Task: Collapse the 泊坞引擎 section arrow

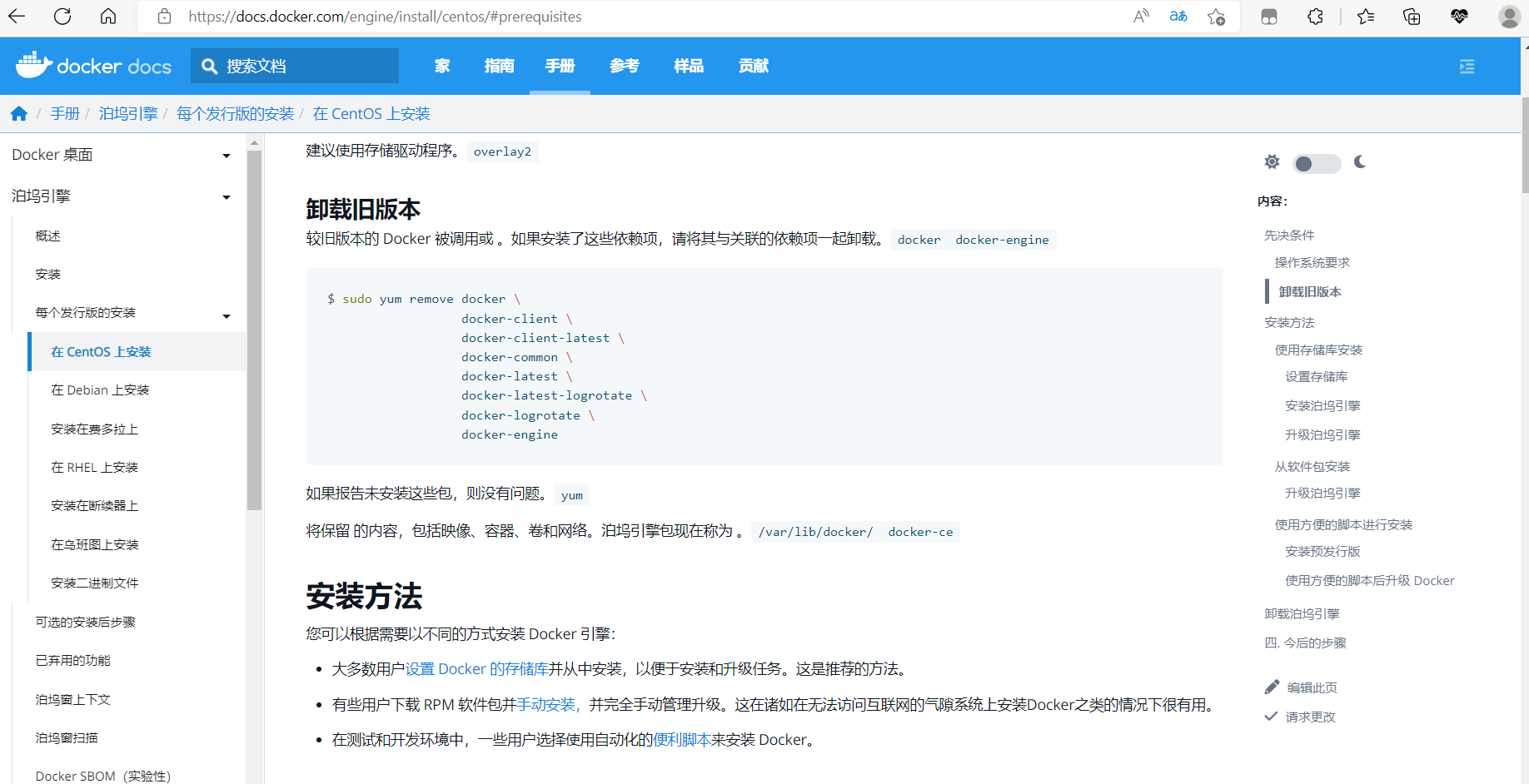Action: coord(227,197)
